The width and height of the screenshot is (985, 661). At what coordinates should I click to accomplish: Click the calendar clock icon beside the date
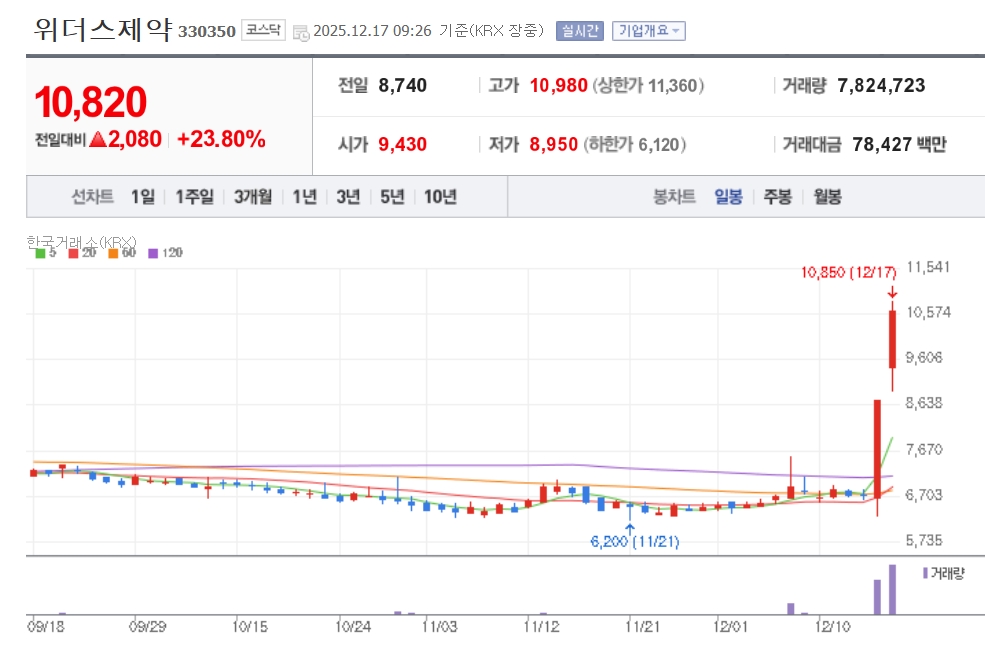(x=301, y=33)
